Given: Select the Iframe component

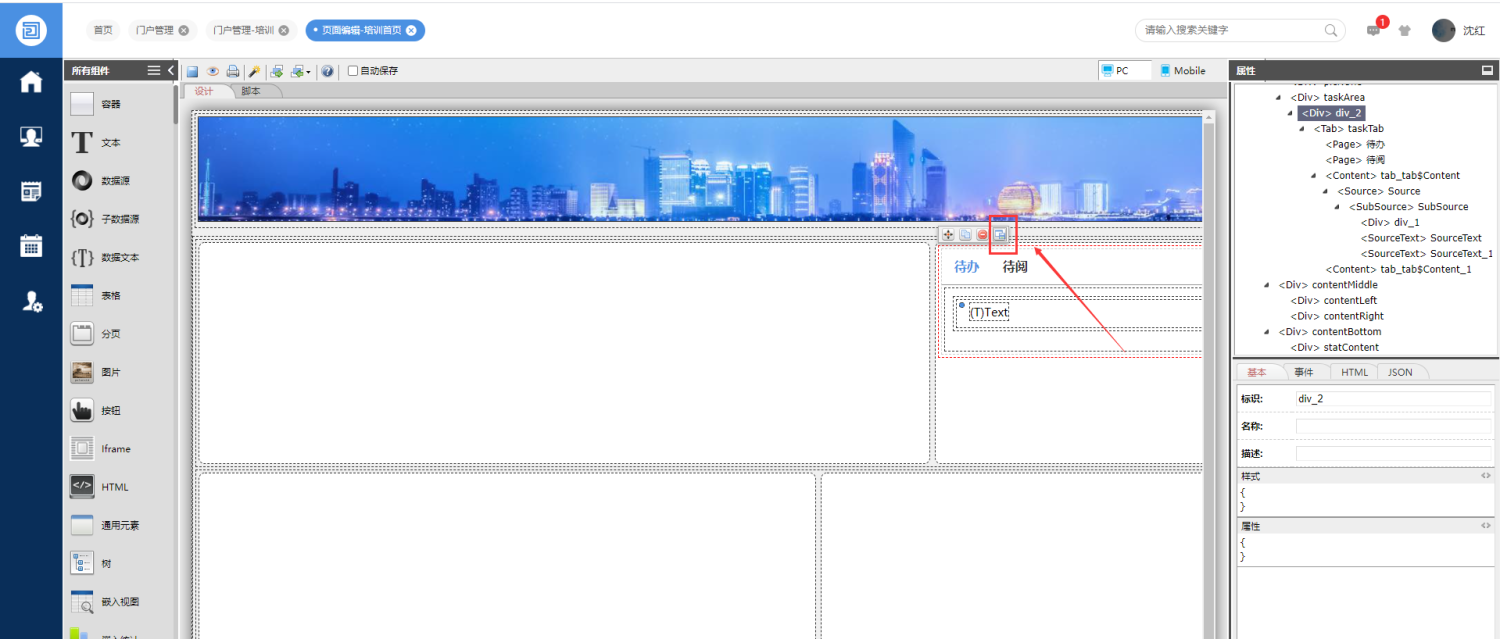Looking at the screenshot, I should click(100, 449).
